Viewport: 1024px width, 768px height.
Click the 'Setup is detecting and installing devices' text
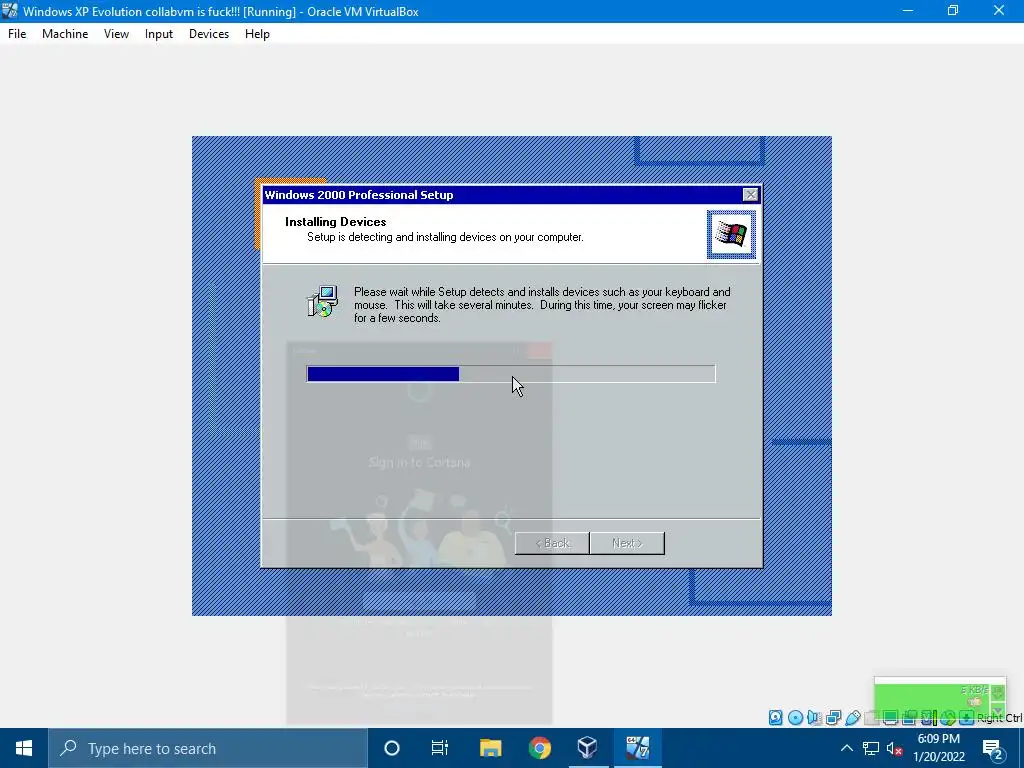pyautogui.click(x=445, y=237)
